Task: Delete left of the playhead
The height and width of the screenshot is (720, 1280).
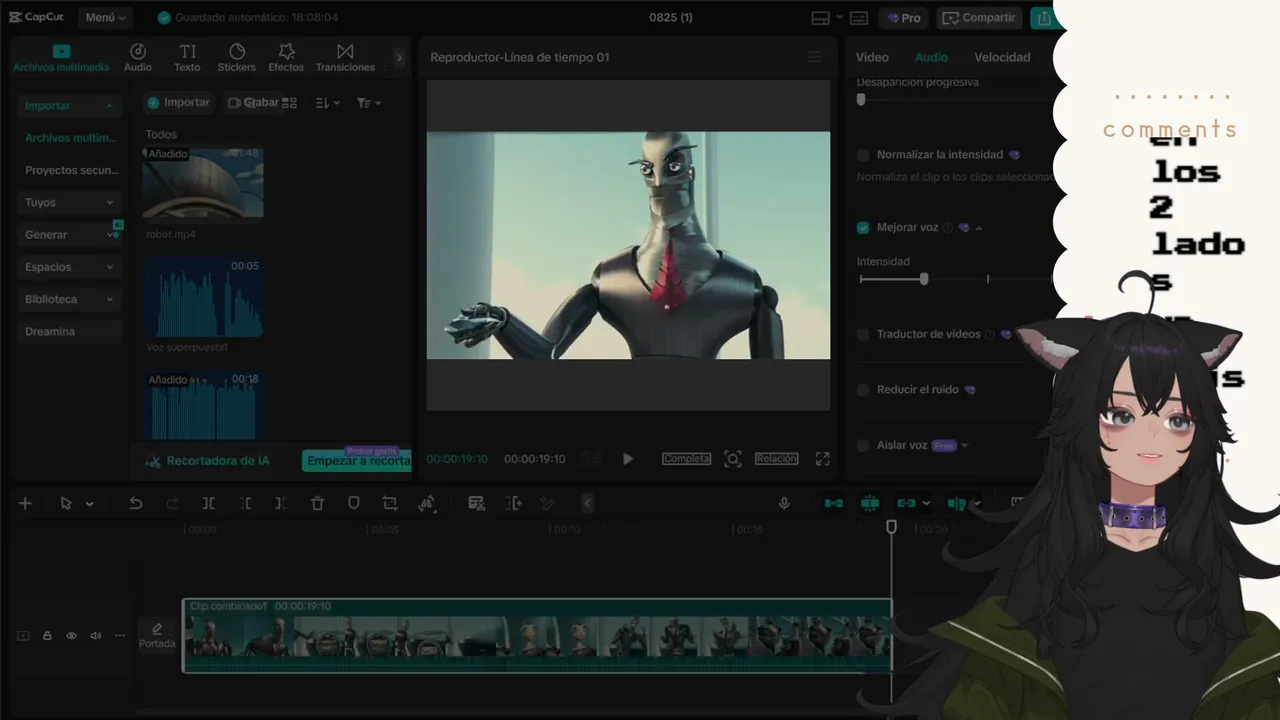Action: tap(245, 504)
